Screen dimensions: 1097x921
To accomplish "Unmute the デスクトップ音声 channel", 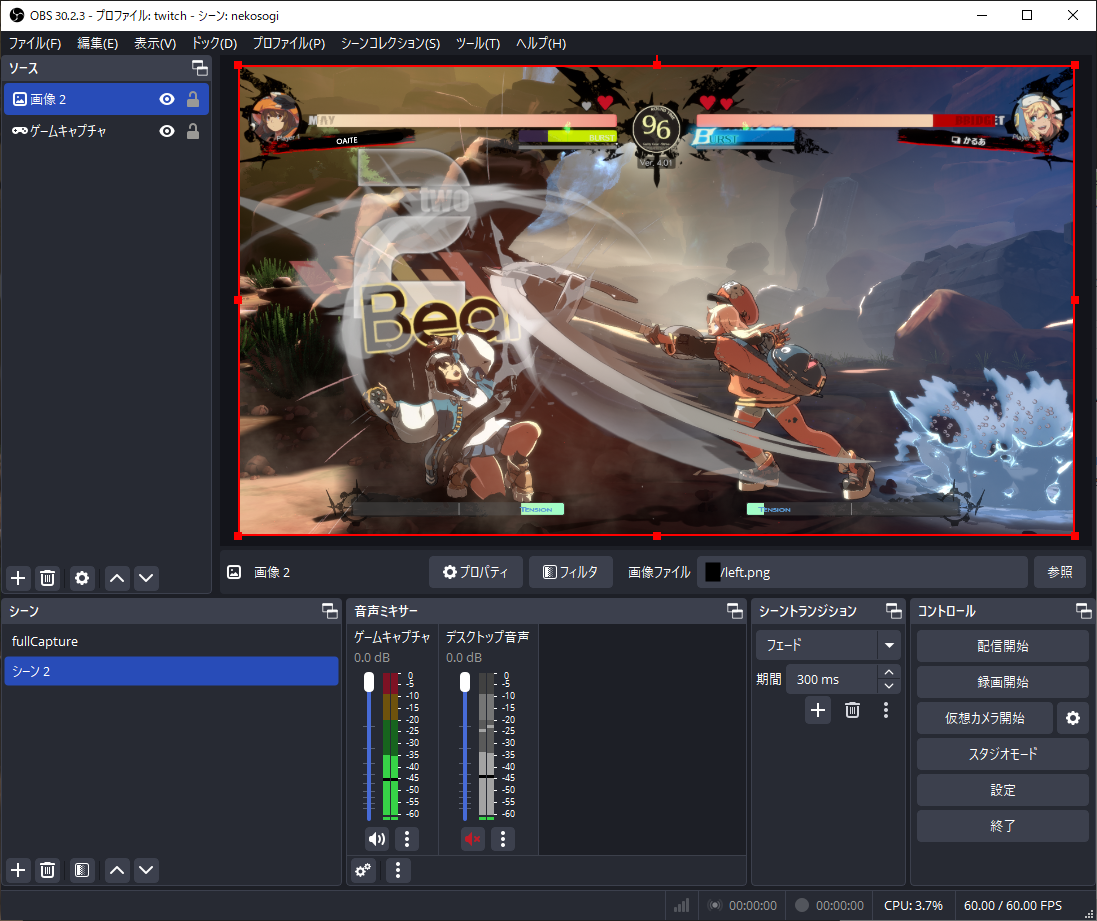I will coord(473,839).
